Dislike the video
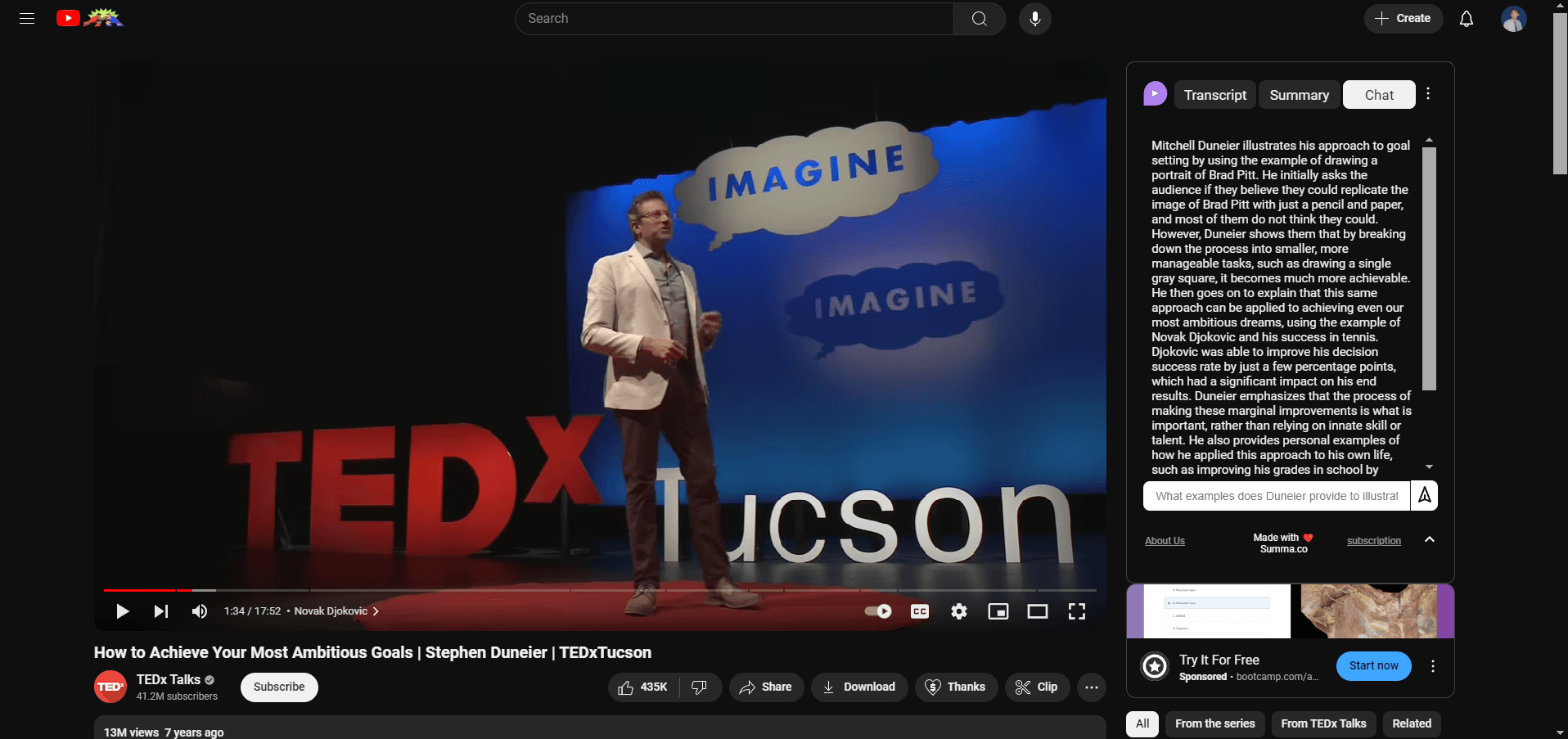This screenshot has height=739, width=1568. click(700, 687)
